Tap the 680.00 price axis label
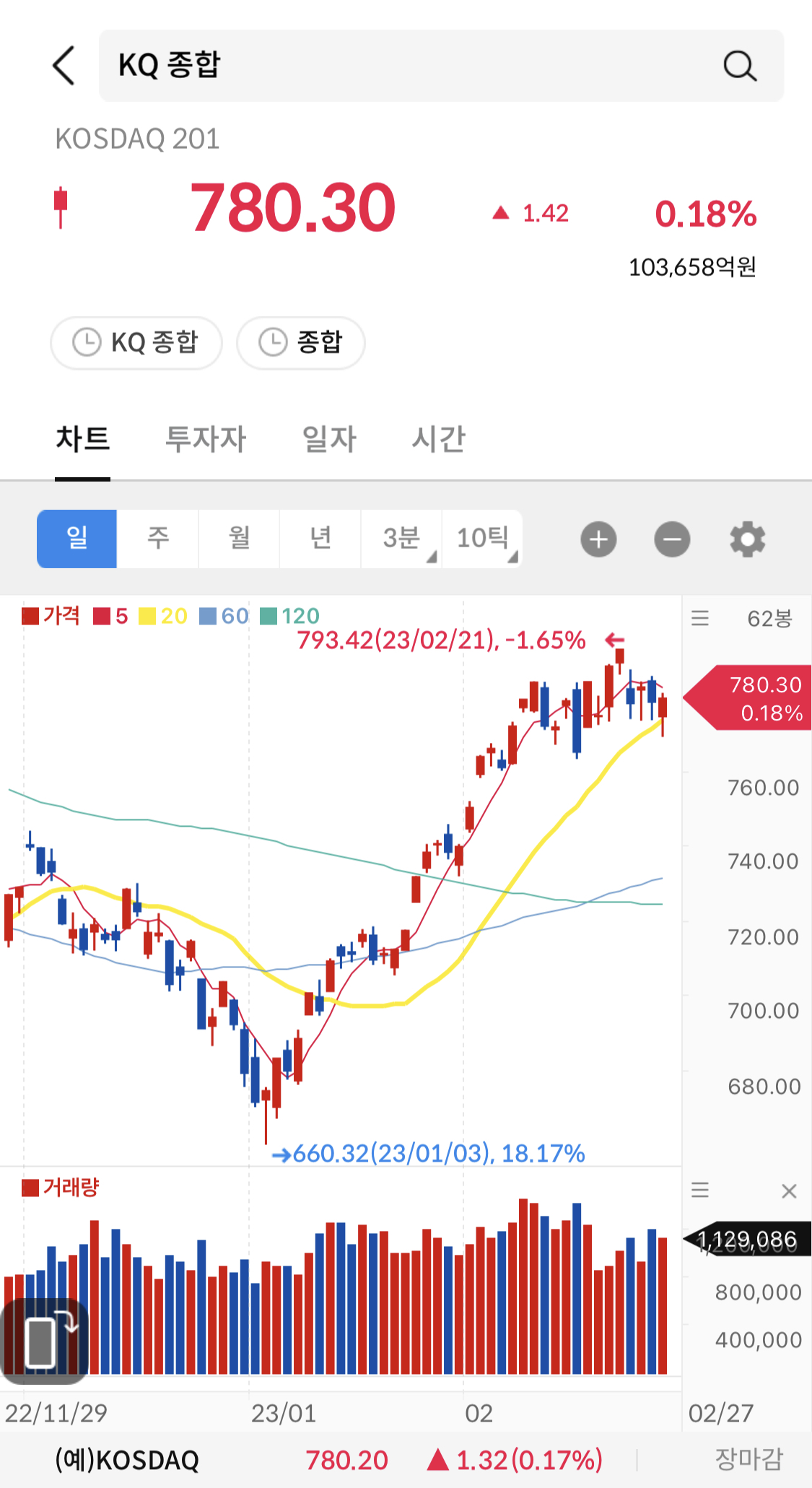The width and height of the screenshot is (812, 1488). pyautogui.click(x=764, y=1087)
